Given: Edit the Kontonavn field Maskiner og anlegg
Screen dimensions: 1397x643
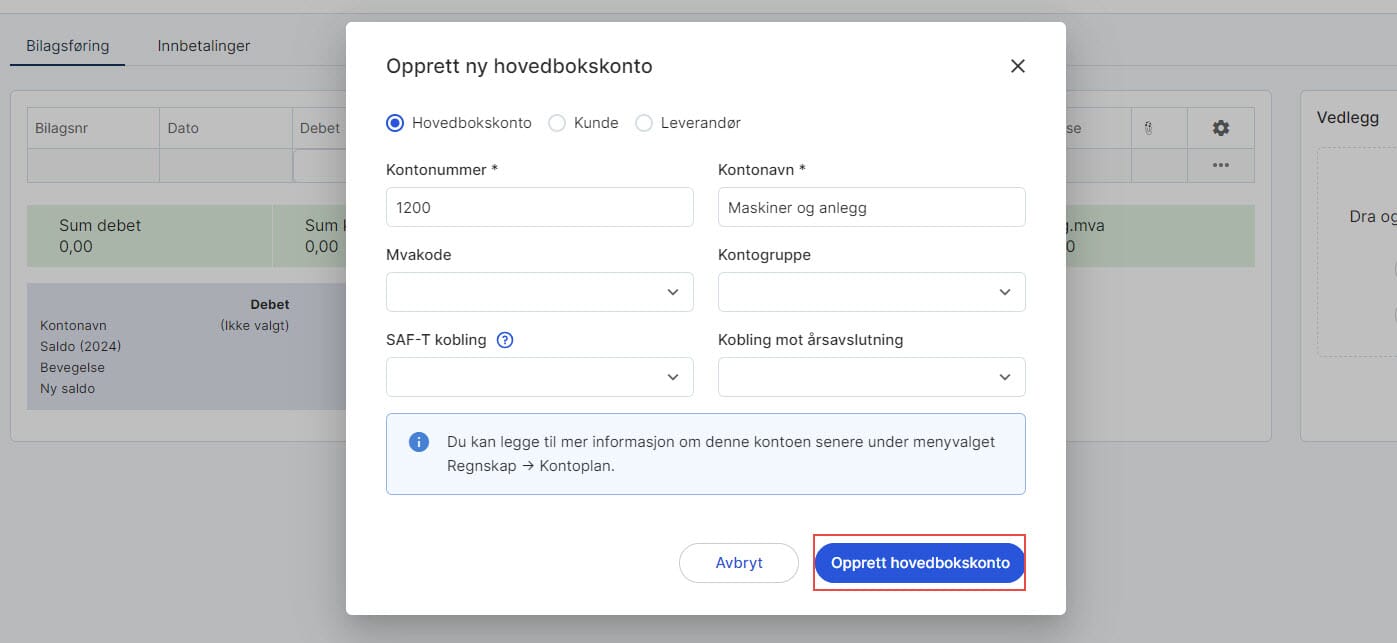Looking at the screenshot, I should [870, 207].
